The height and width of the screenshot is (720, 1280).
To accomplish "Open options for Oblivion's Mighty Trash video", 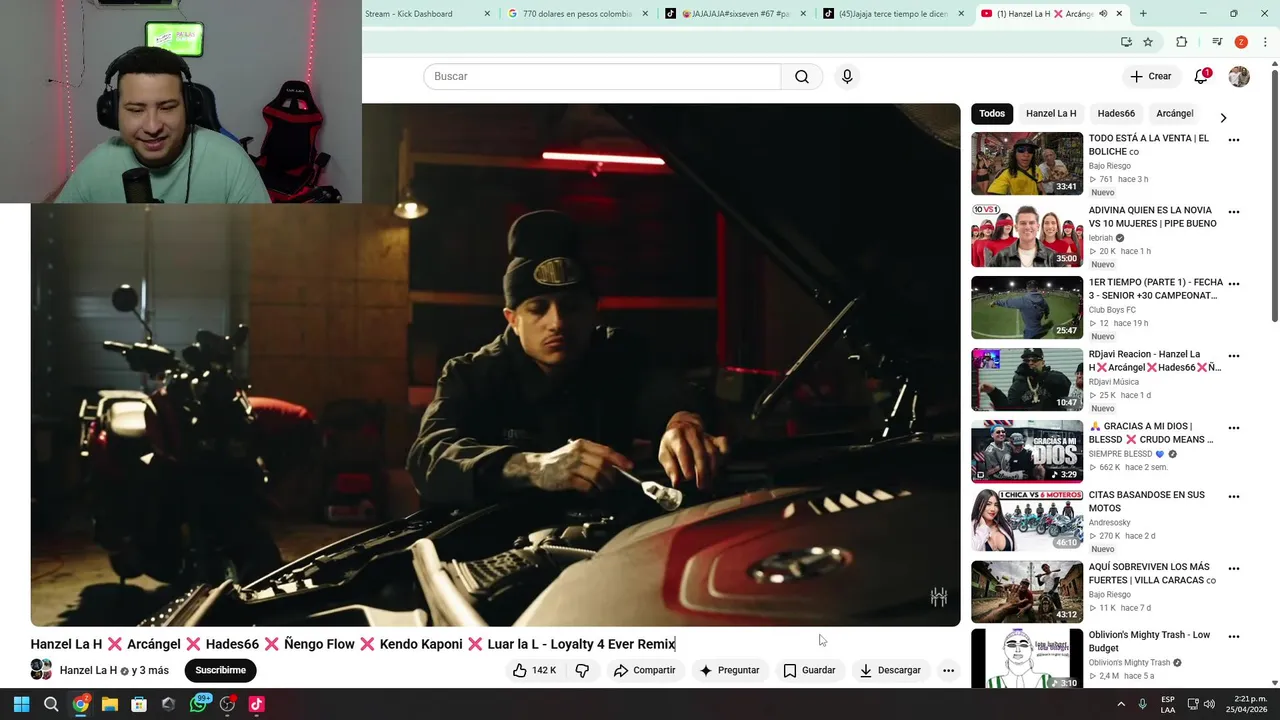I will (x=1234, y=637).
